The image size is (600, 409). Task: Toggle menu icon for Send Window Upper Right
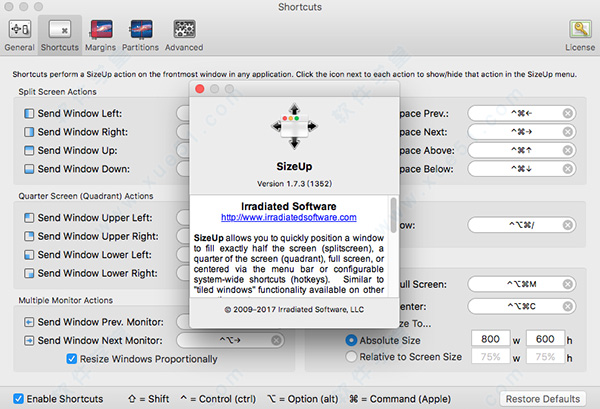(29, 236)
